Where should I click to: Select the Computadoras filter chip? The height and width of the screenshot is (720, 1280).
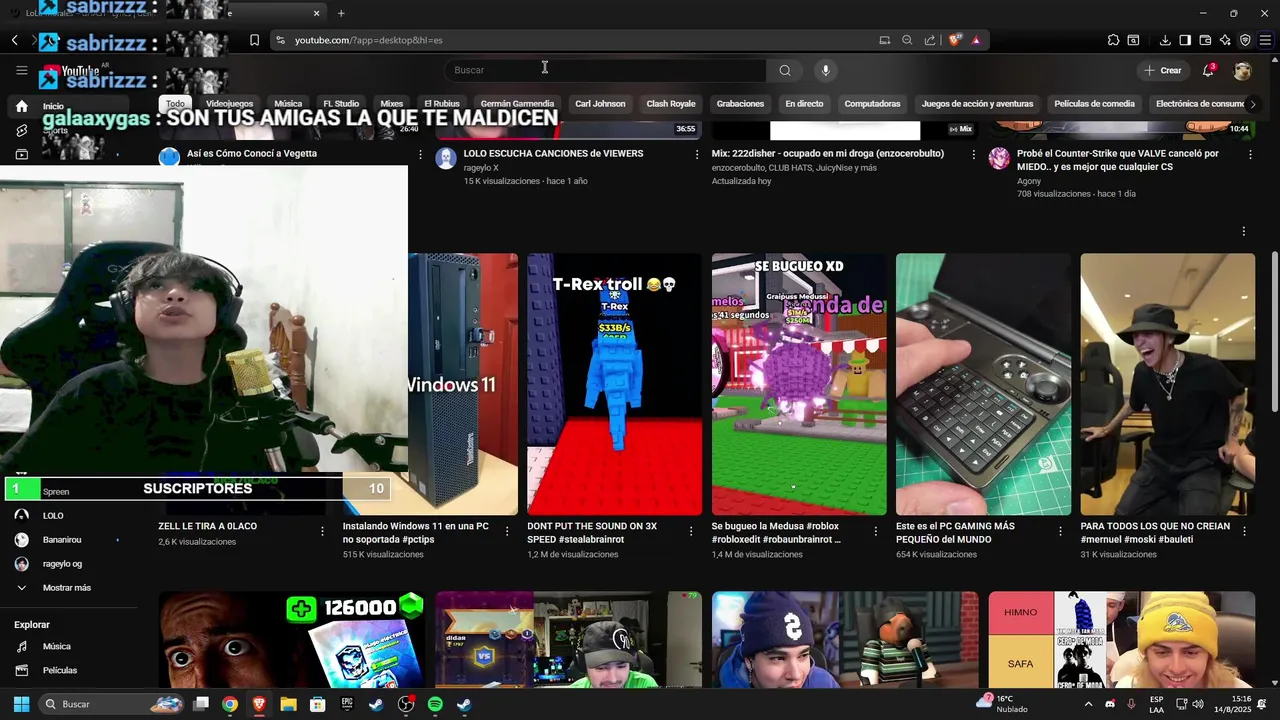pos(872,104)
